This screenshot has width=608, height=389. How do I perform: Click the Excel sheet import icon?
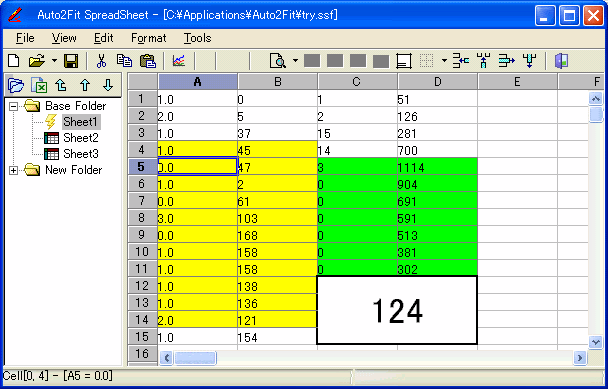39,85
